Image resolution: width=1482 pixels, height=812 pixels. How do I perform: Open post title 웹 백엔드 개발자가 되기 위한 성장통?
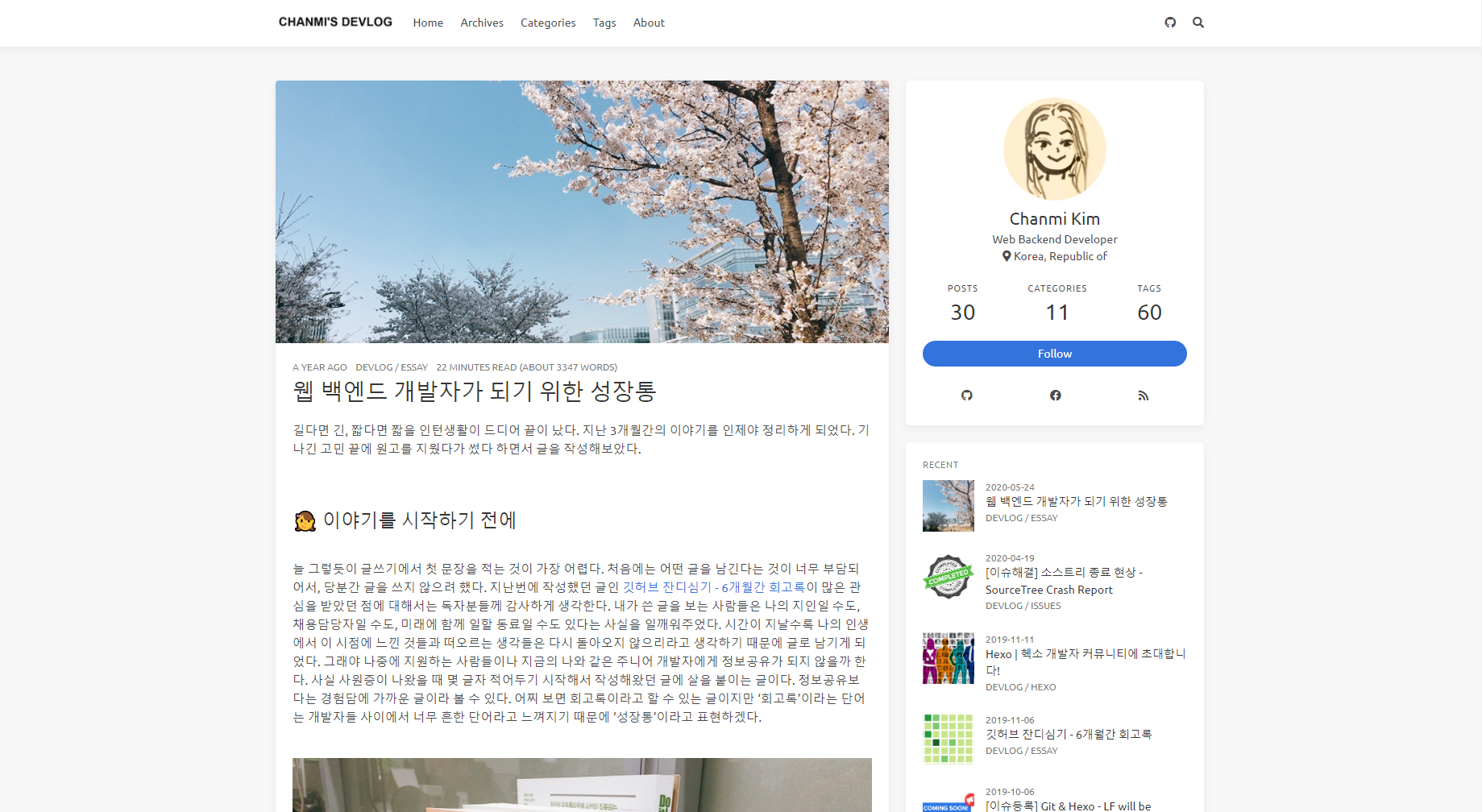pos(475,391)
